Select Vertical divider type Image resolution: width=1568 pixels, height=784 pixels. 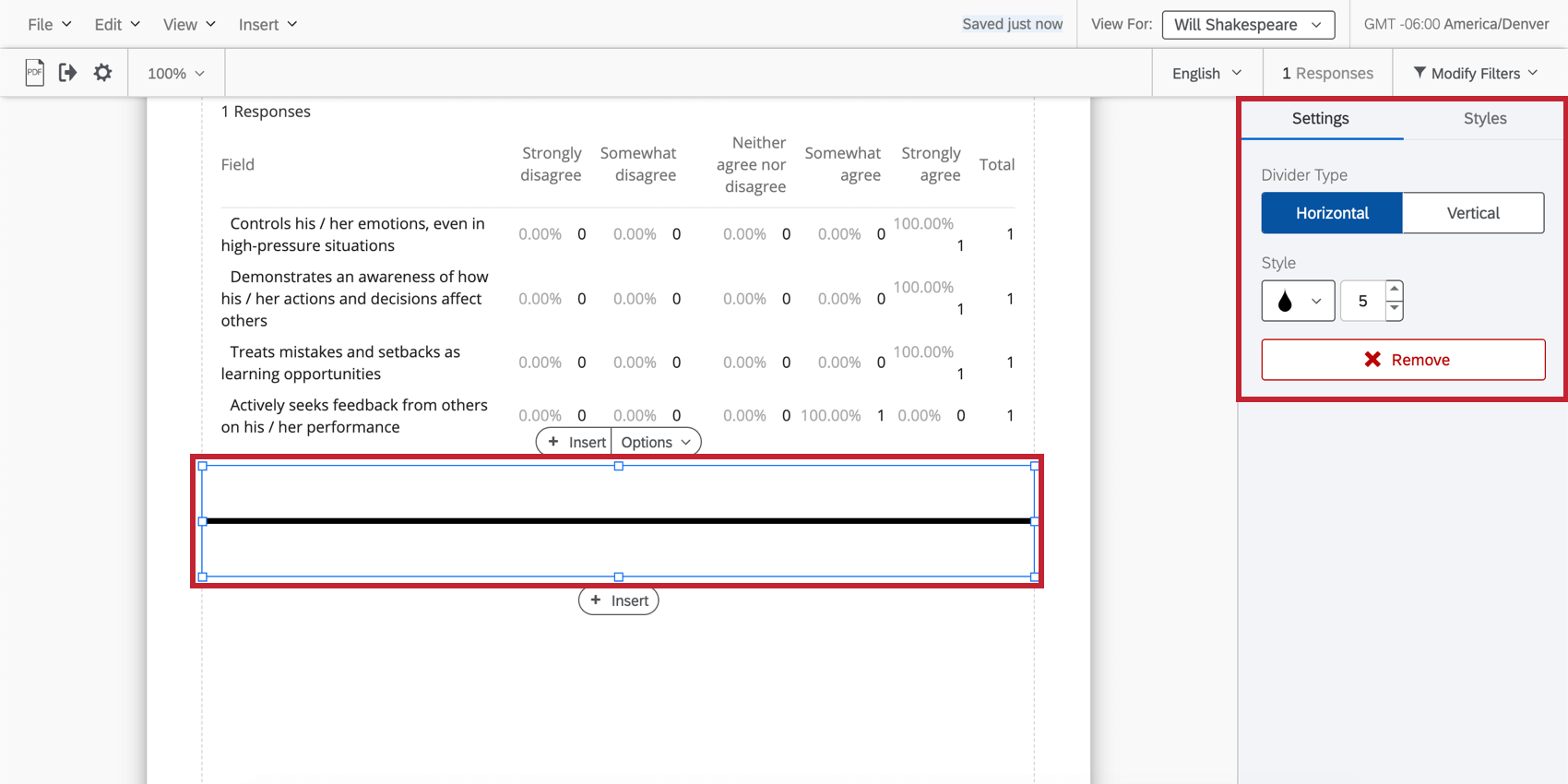click(x=1473, y=213)
